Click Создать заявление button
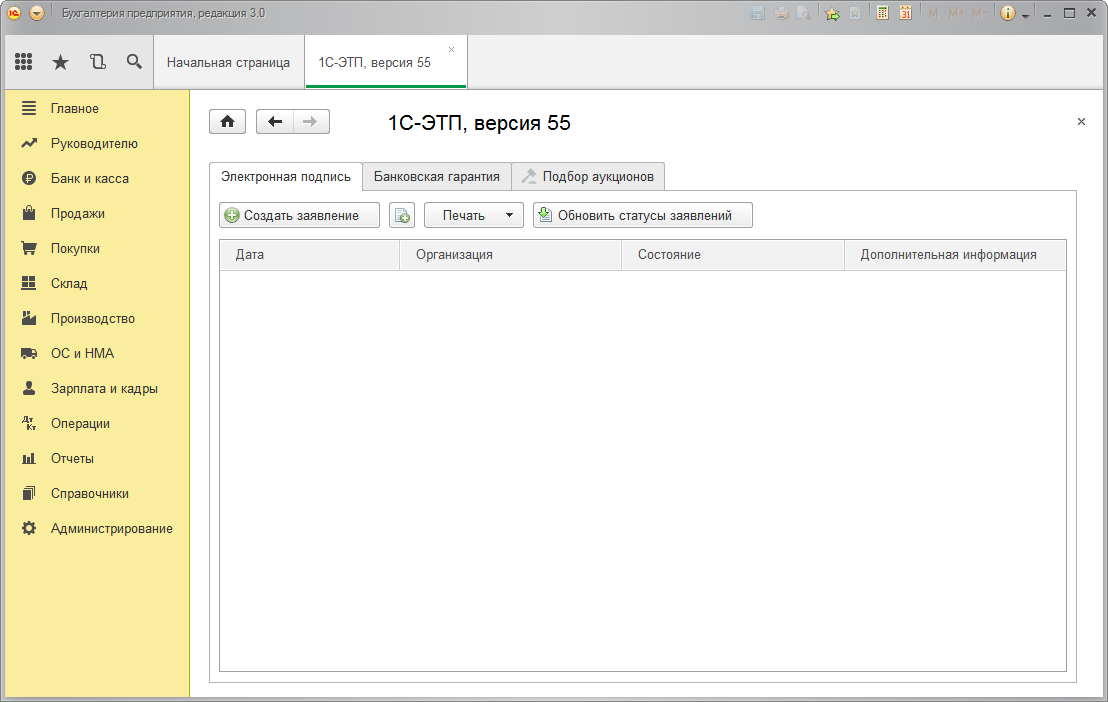Screen dimensions: 1108x702 tap(300, 215)
